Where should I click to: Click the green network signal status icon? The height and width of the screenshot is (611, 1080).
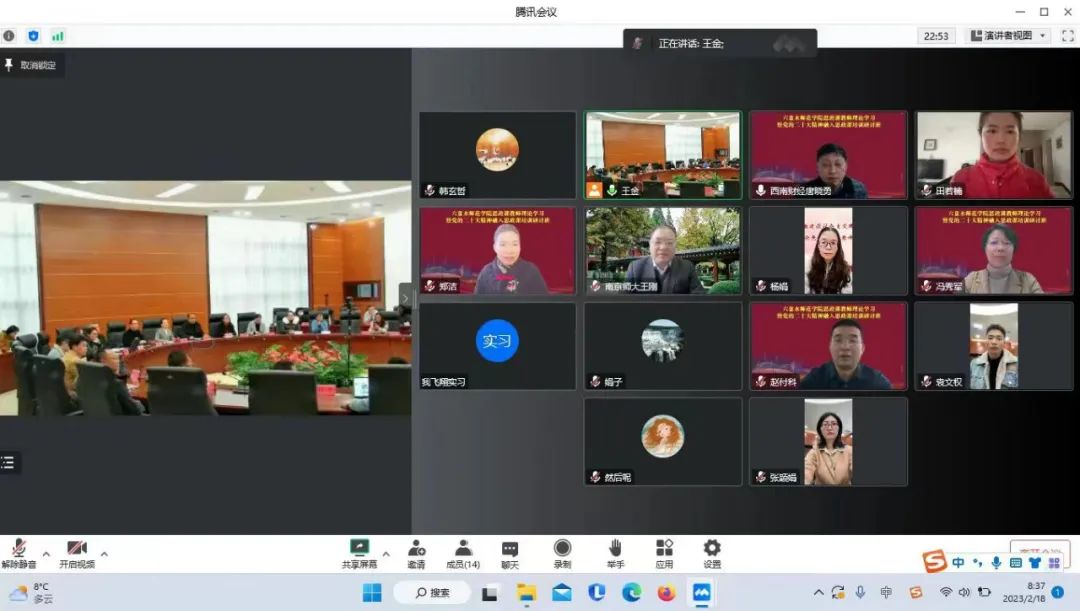click(58, 36)
